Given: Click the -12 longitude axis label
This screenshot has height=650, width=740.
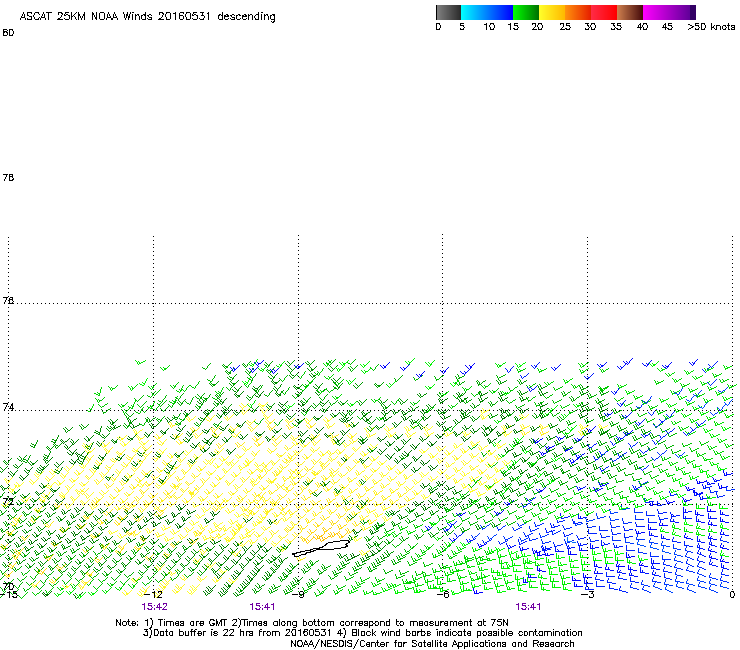Looking at the screenshot, I should click(x=153, y=594).
